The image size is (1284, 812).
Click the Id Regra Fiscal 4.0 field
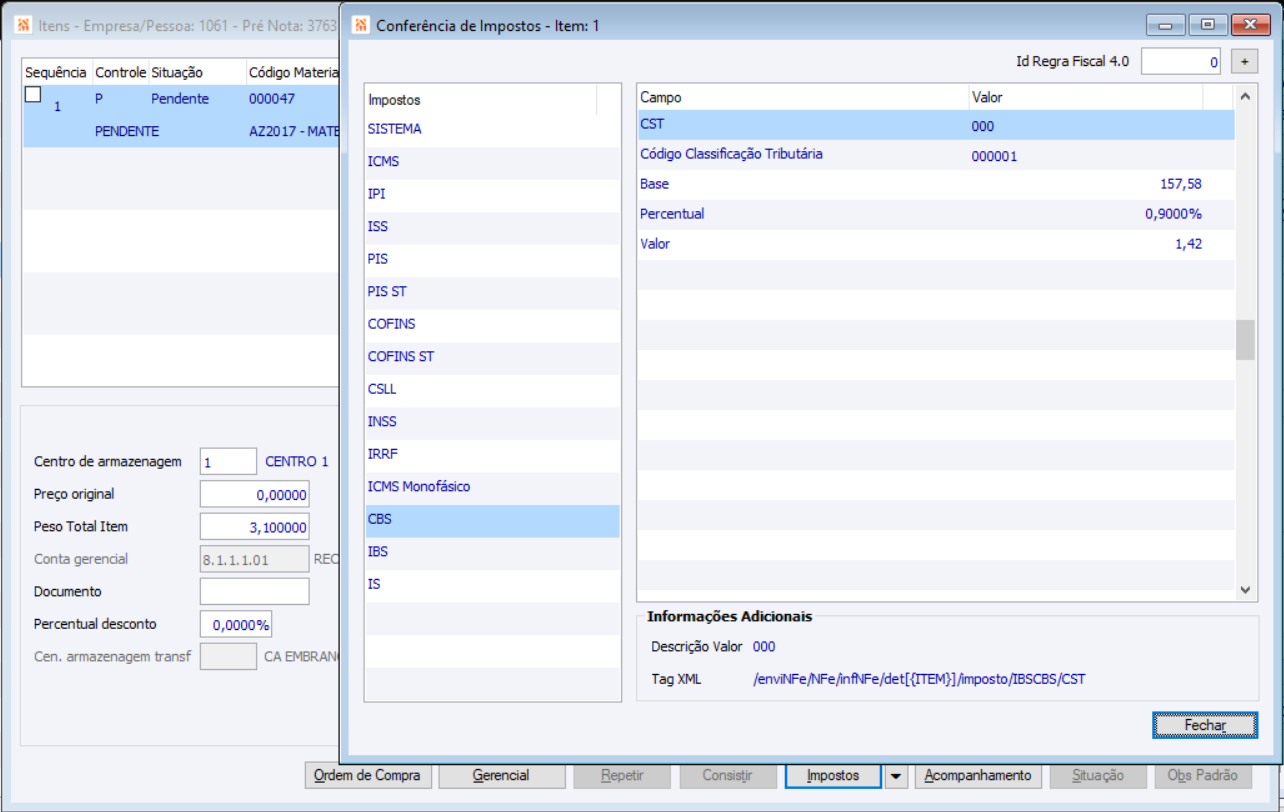[1181, 61]
